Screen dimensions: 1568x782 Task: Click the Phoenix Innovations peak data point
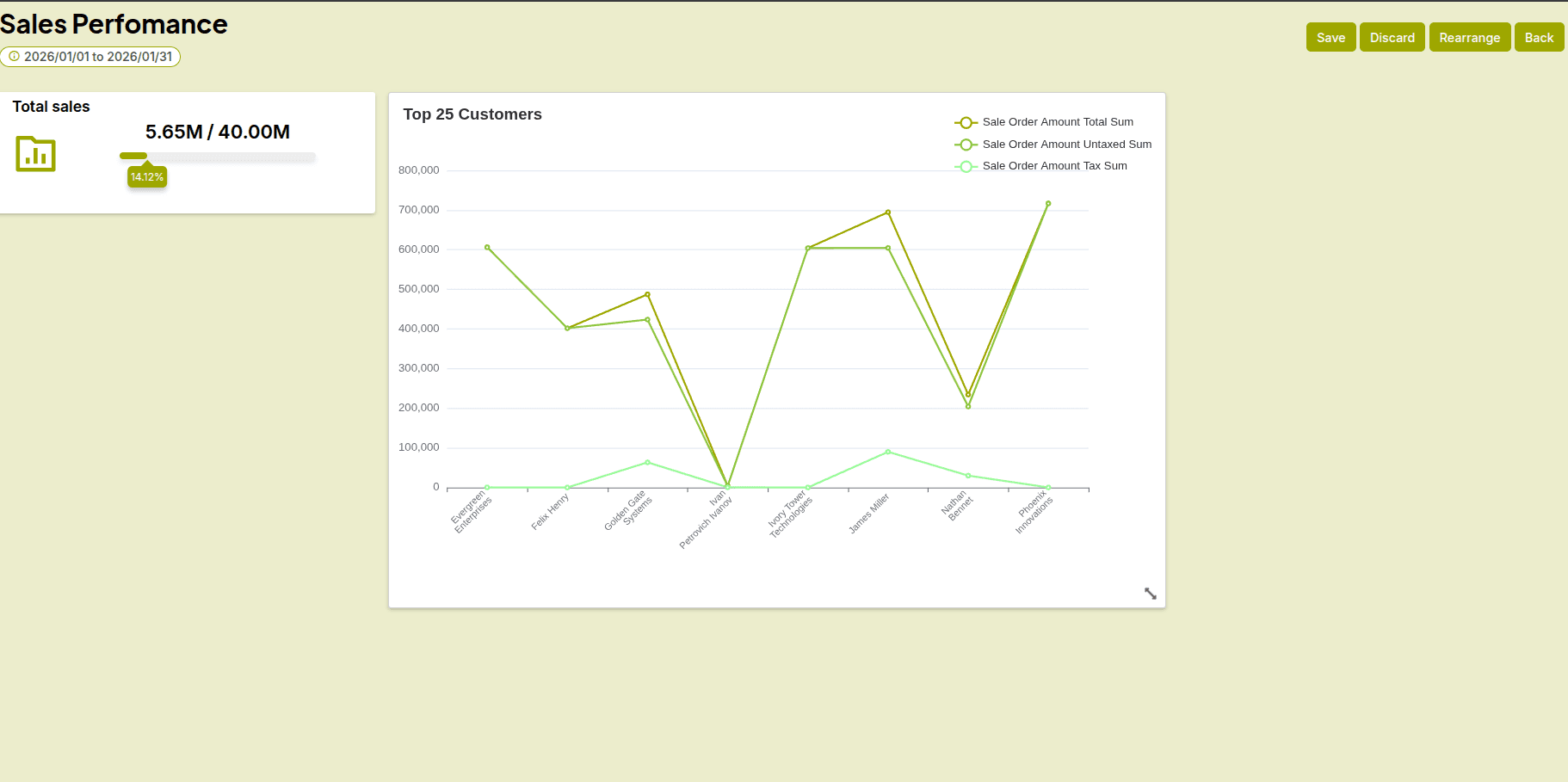pos(1048,204)
